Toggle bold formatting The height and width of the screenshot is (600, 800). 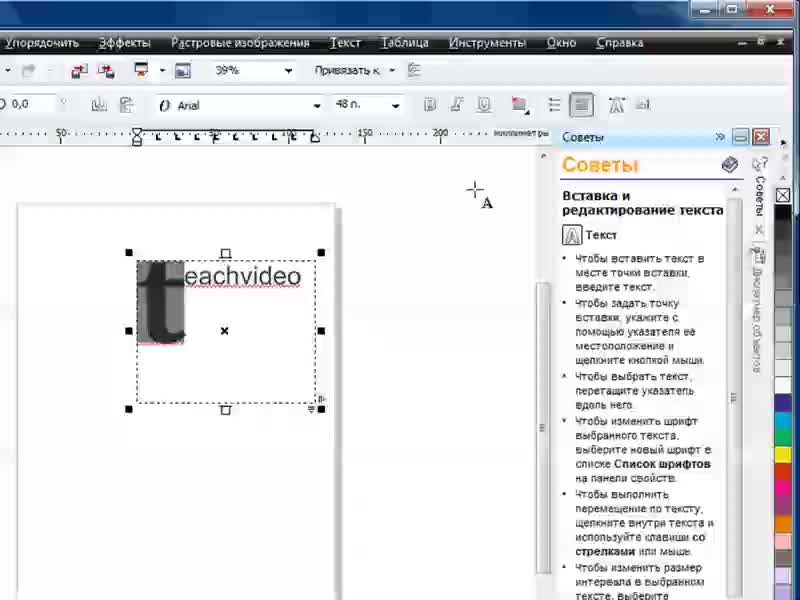click(430, 105)
